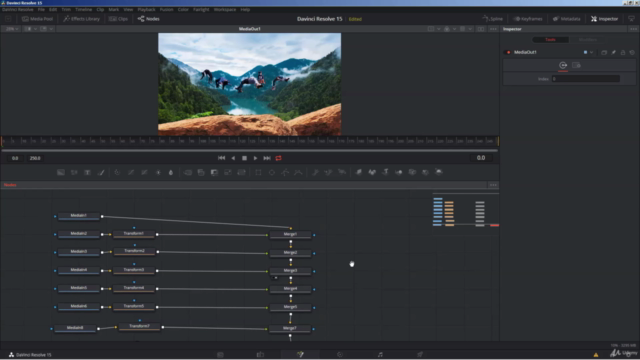
Task: Add a B-Spline mask tool
Action: pyautogui.click(x=298, y=172)
